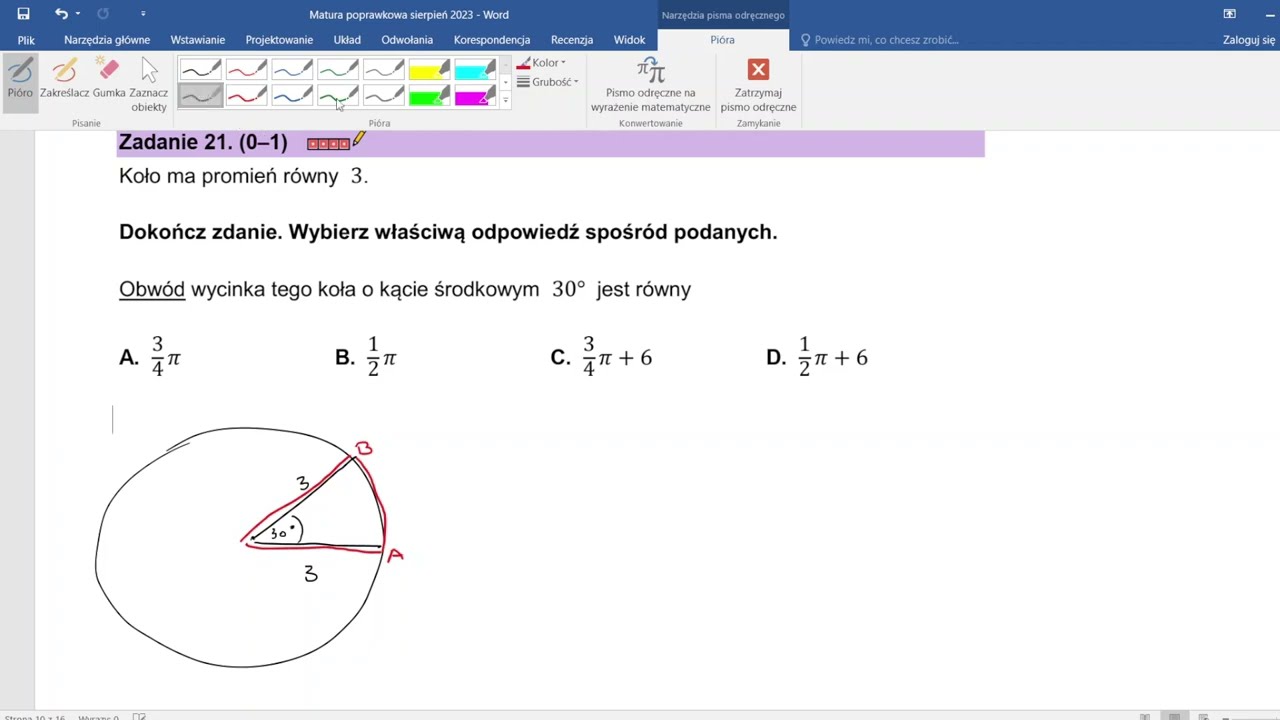Switch to the Narzędzia główne tab

(x=107, y=40)
